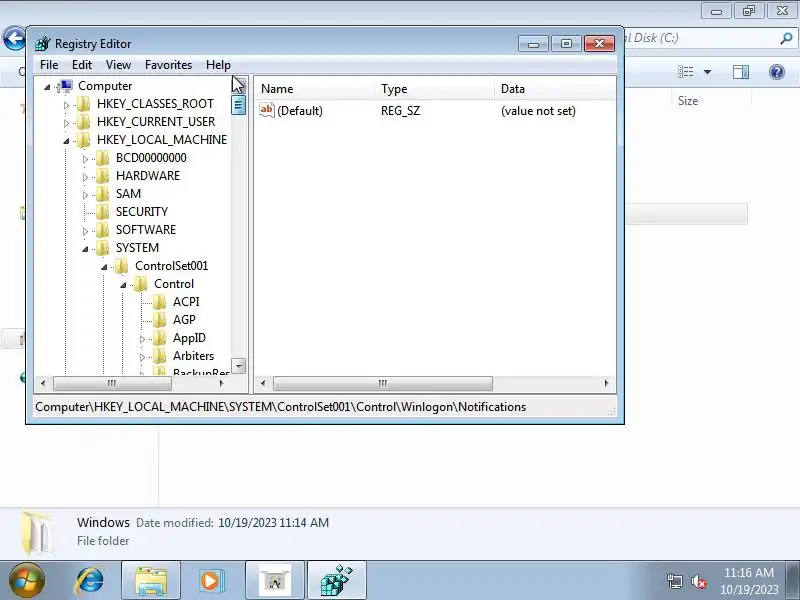Viewport: 800px width, 600px height.
Task: Click the HKEY_CURRENT_USER folder icon
Action: [x=83, y=122]
